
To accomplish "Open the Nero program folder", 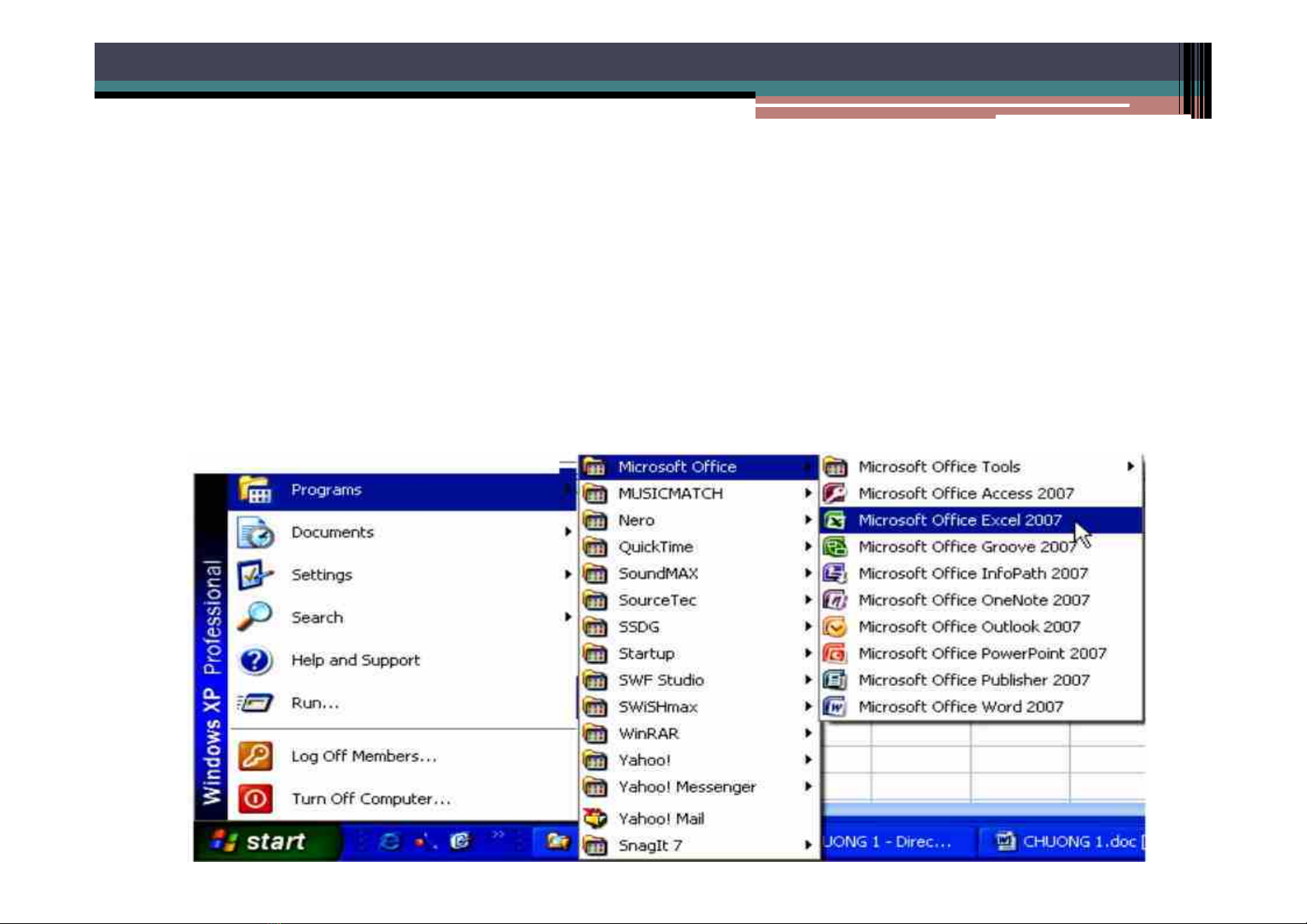I will coord(636,521).
